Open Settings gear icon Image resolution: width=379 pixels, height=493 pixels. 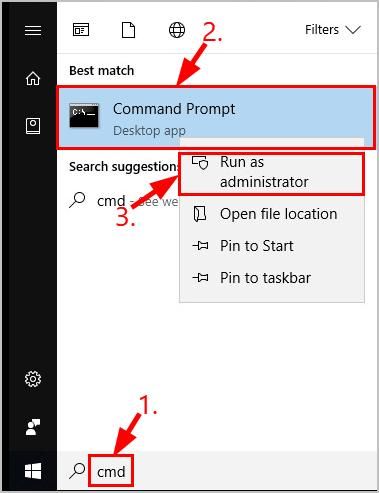pyautogui.click(x=33, y=379)
